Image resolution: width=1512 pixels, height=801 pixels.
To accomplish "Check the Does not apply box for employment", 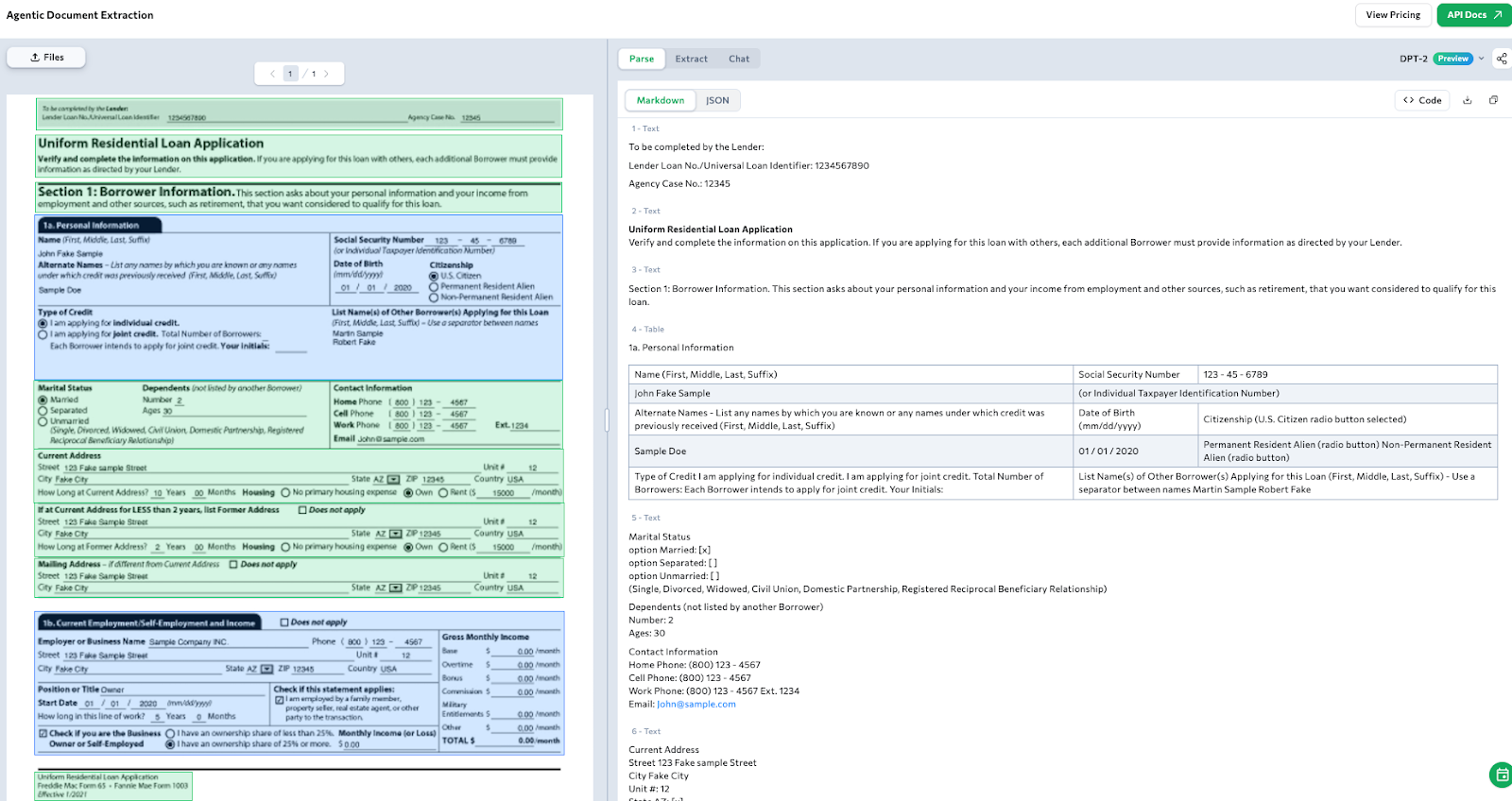I will tap(284, 622).
